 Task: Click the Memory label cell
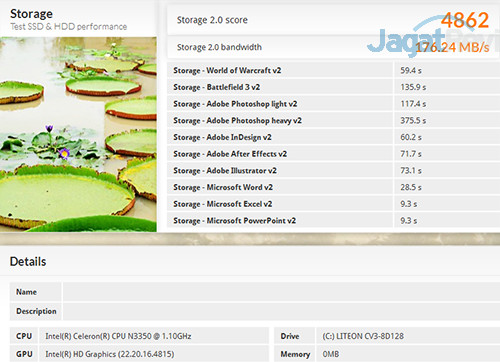pyautogui.click(x=294, y=354)
